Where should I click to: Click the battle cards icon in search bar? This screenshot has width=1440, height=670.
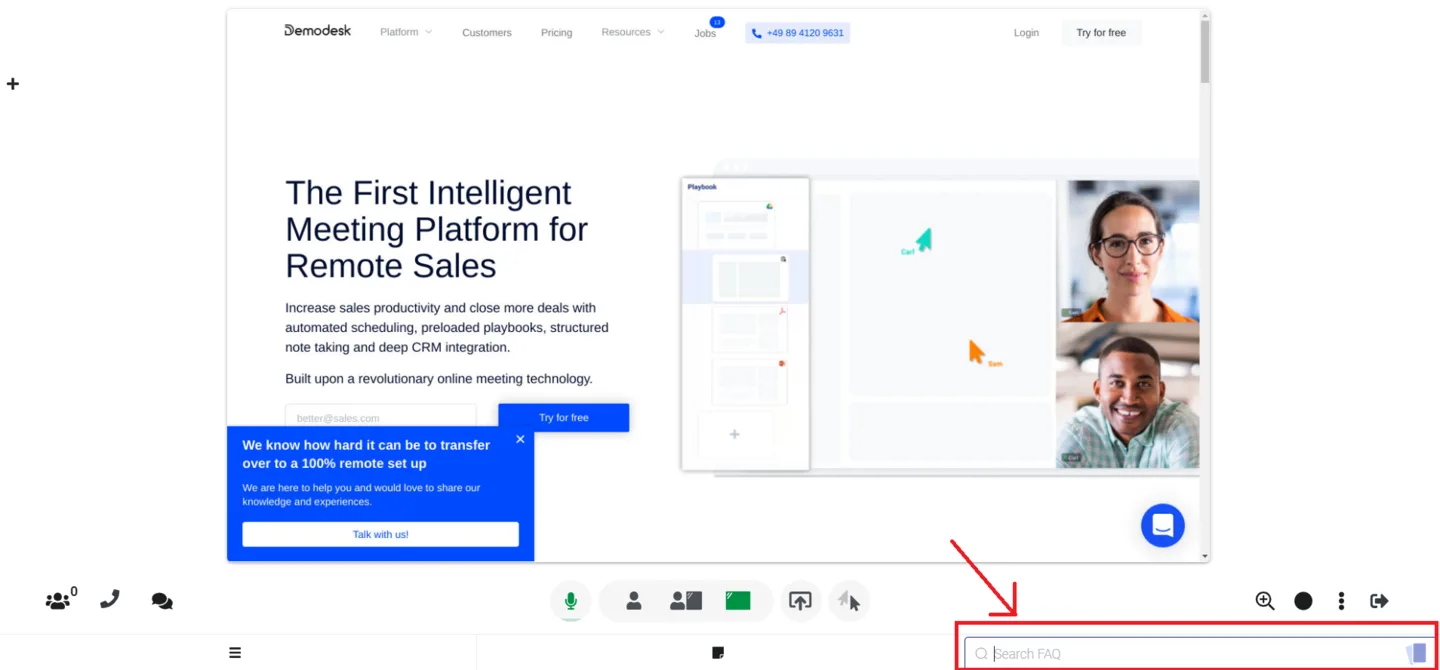tap(1416, 653)
